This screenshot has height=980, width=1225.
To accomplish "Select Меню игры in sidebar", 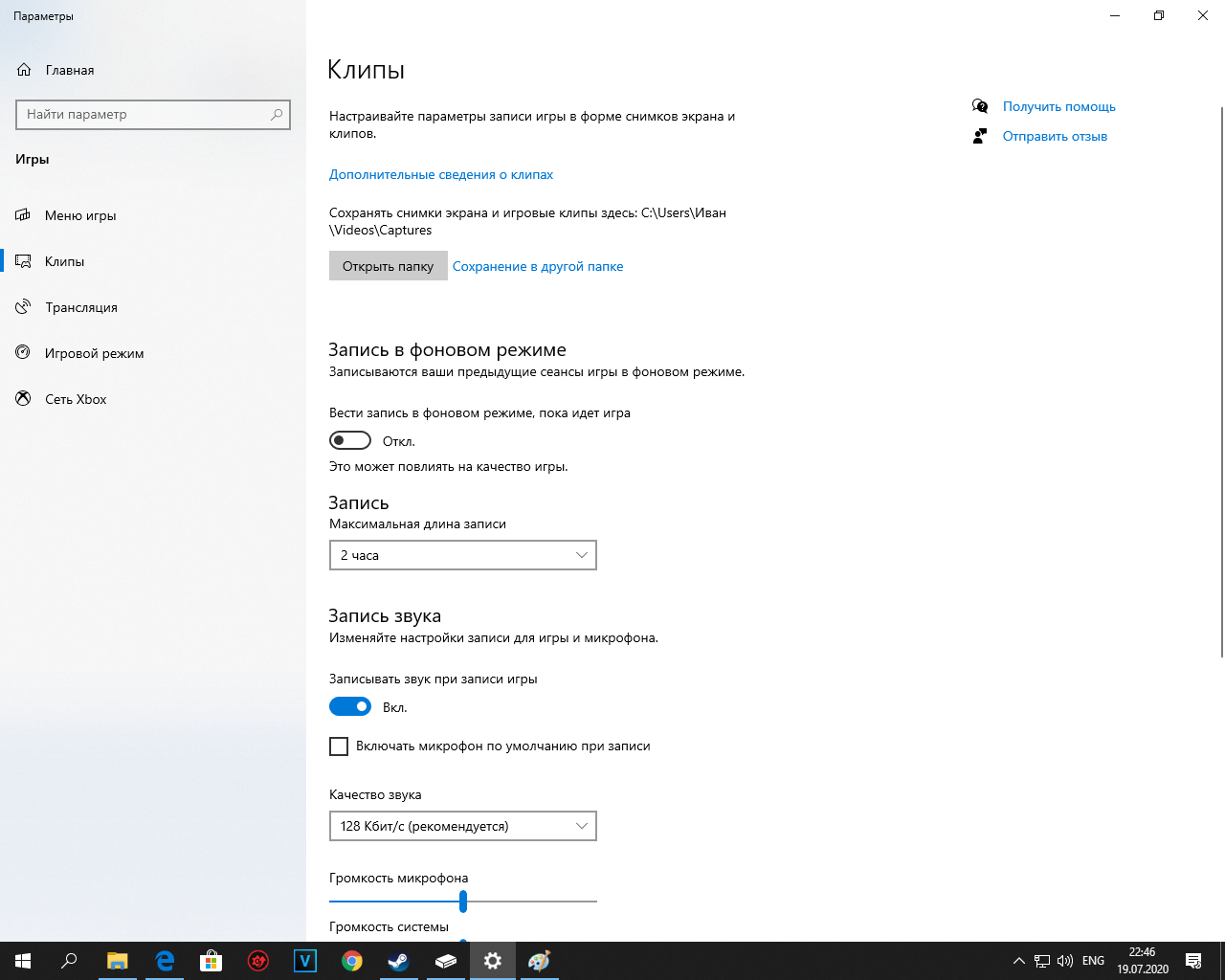I will 80,215.
